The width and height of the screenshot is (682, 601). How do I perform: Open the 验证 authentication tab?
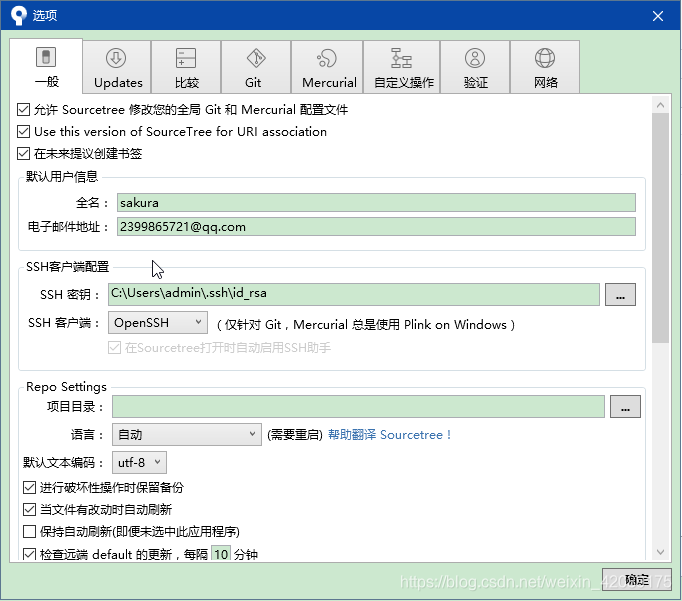coord(475,67)
